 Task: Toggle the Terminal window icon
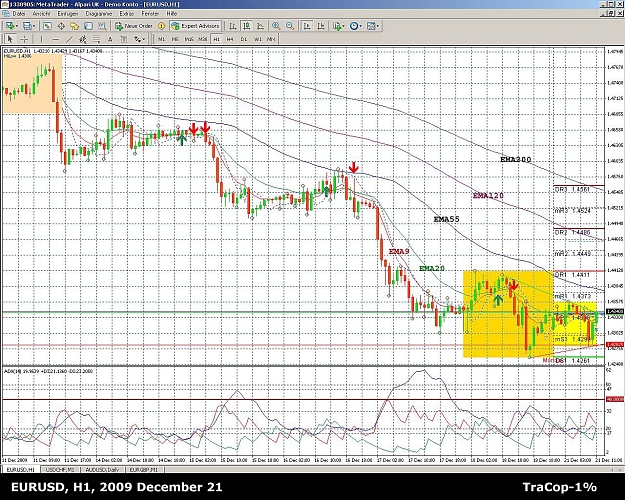pos(88,26)
